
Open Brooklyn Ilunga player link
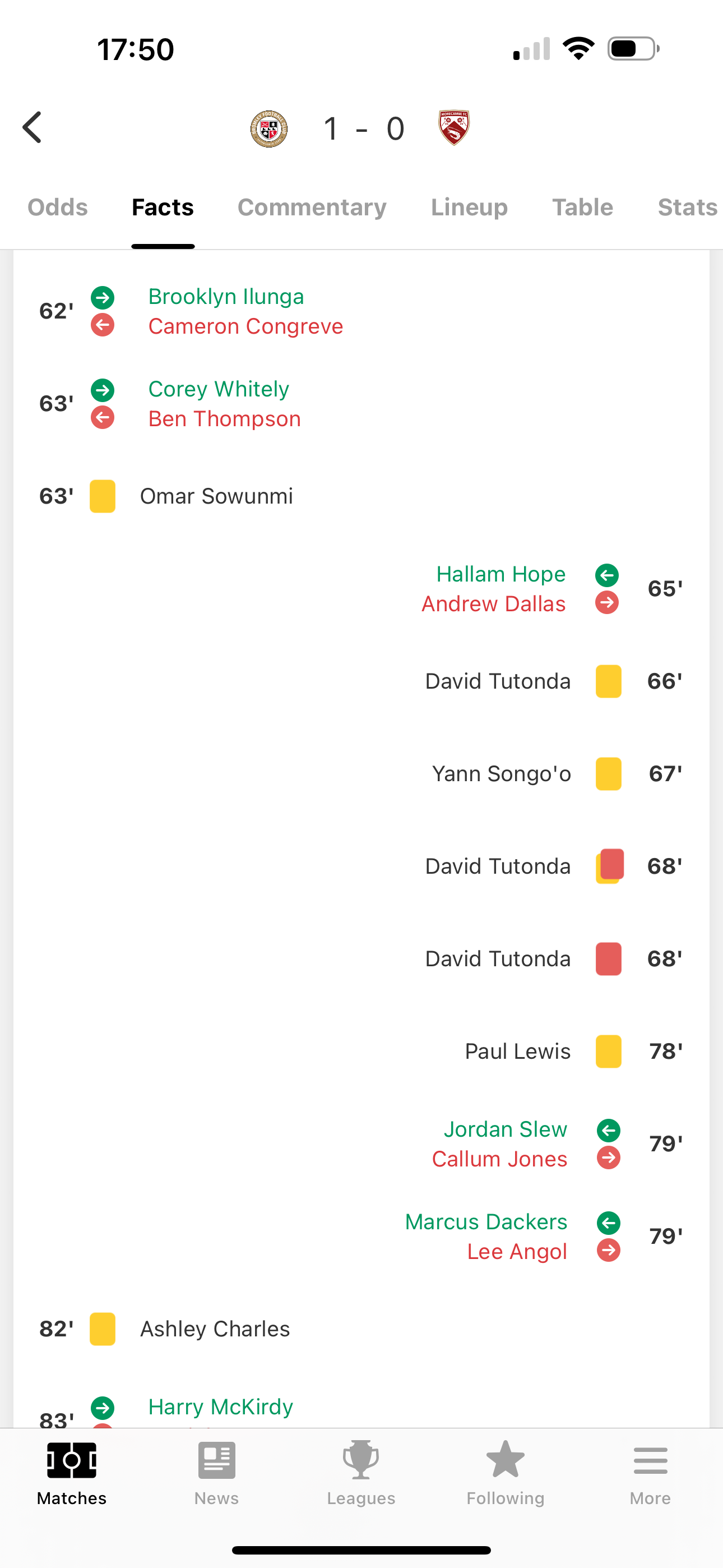coord(226,297)
